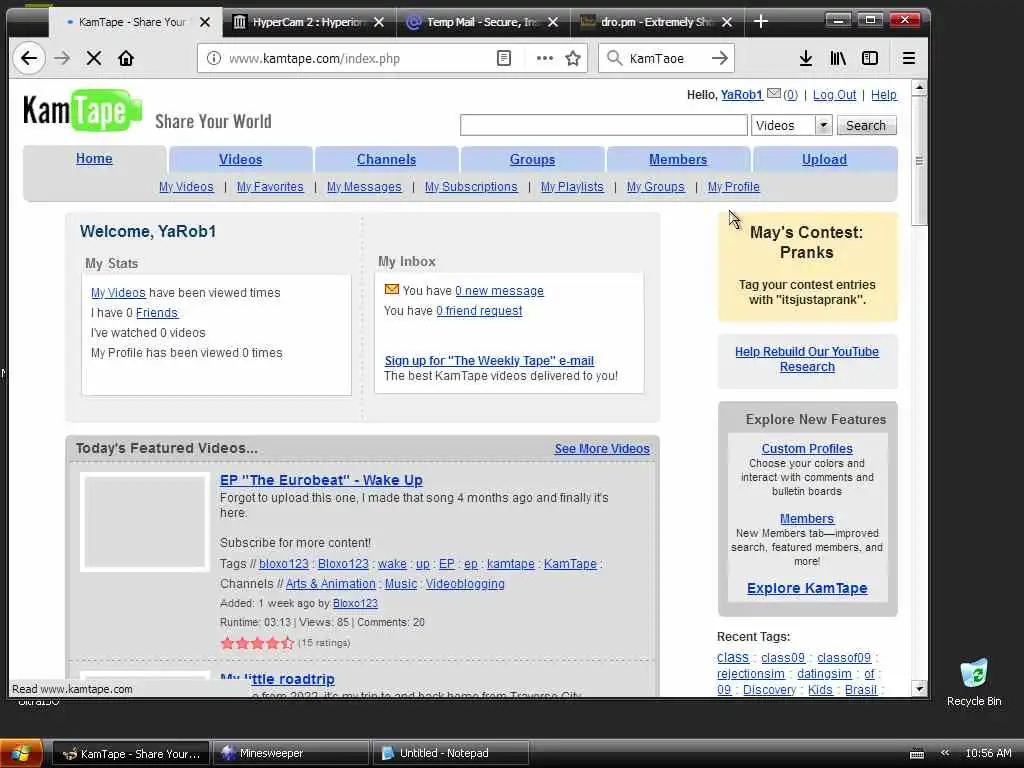This screenshot has height=768, width=1024.
Task: Expand hidden system tray icons
Action: [944, 752]
